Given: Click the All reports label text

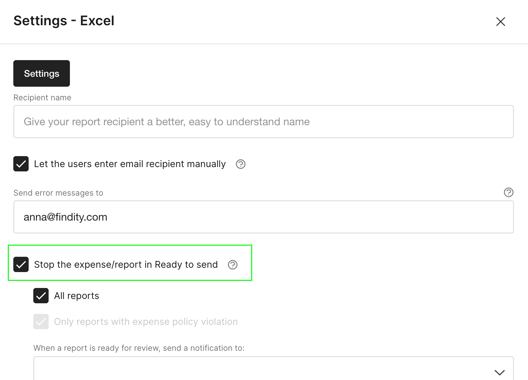Looking at the screenshot, I should point(76,296).
